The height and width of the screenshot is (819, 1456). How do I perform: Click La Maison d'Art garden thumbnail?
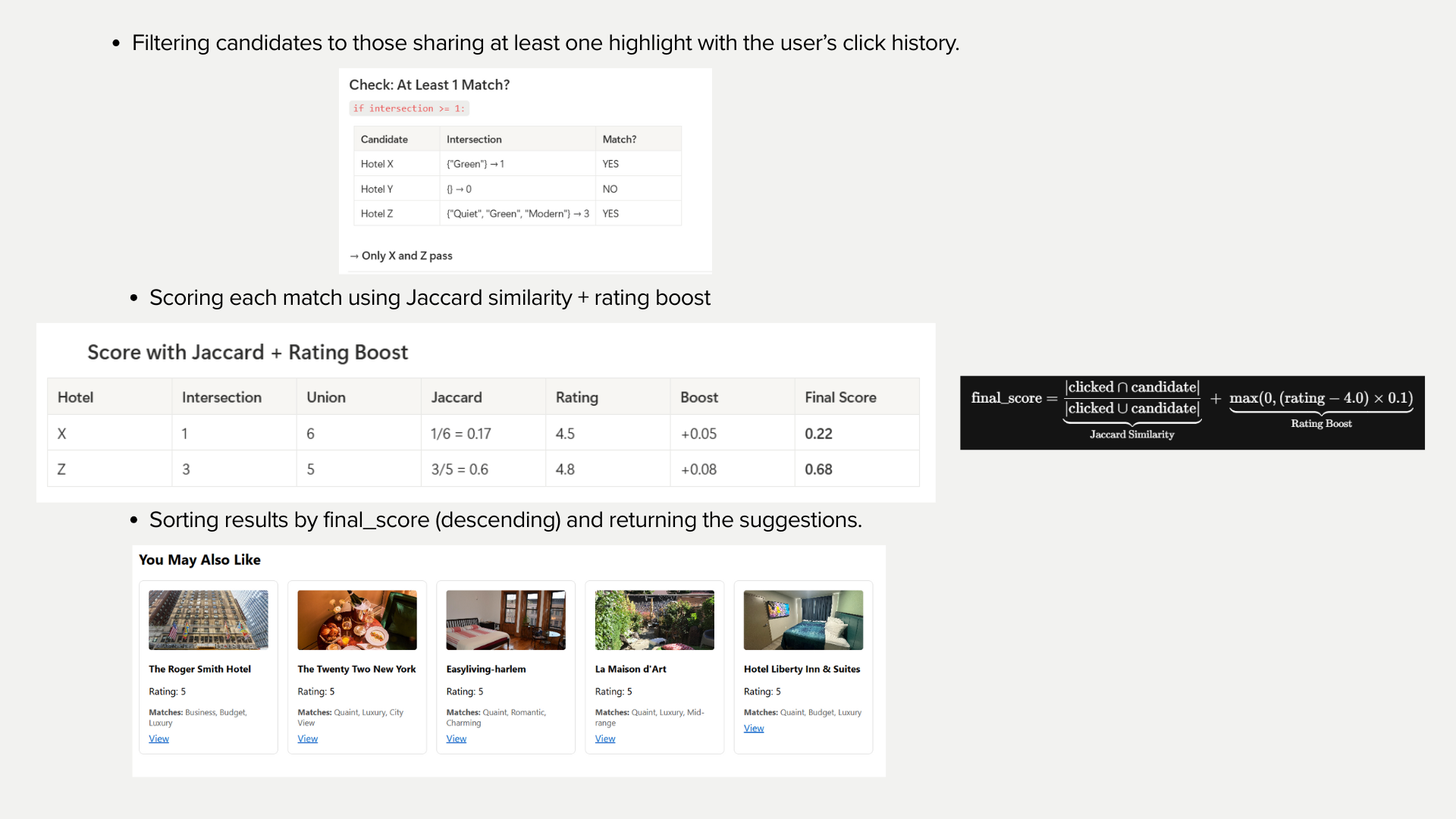coord(654,620)
